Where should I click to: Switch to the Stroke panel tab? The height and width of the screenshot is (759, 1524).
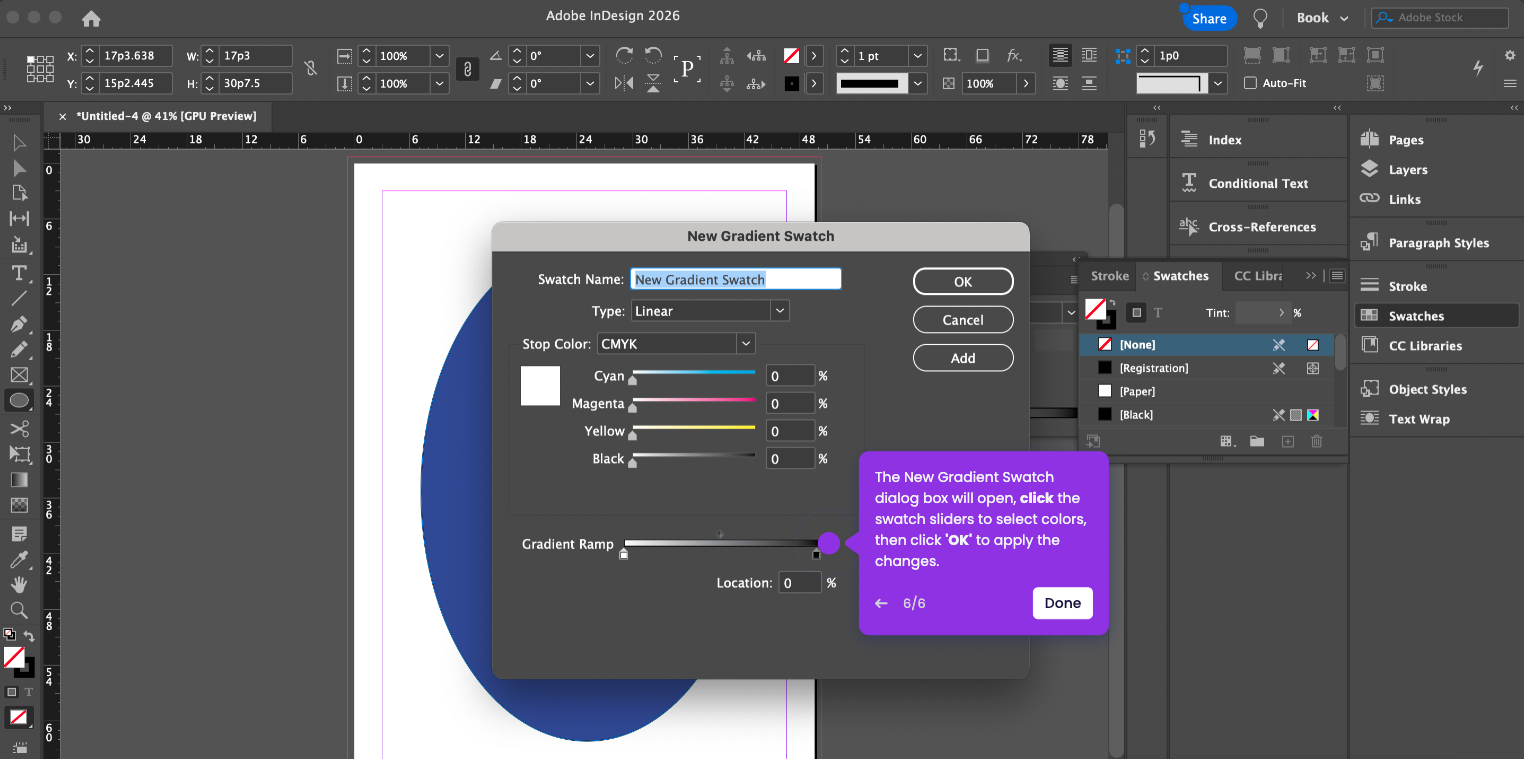click(x=1109, y=276)
